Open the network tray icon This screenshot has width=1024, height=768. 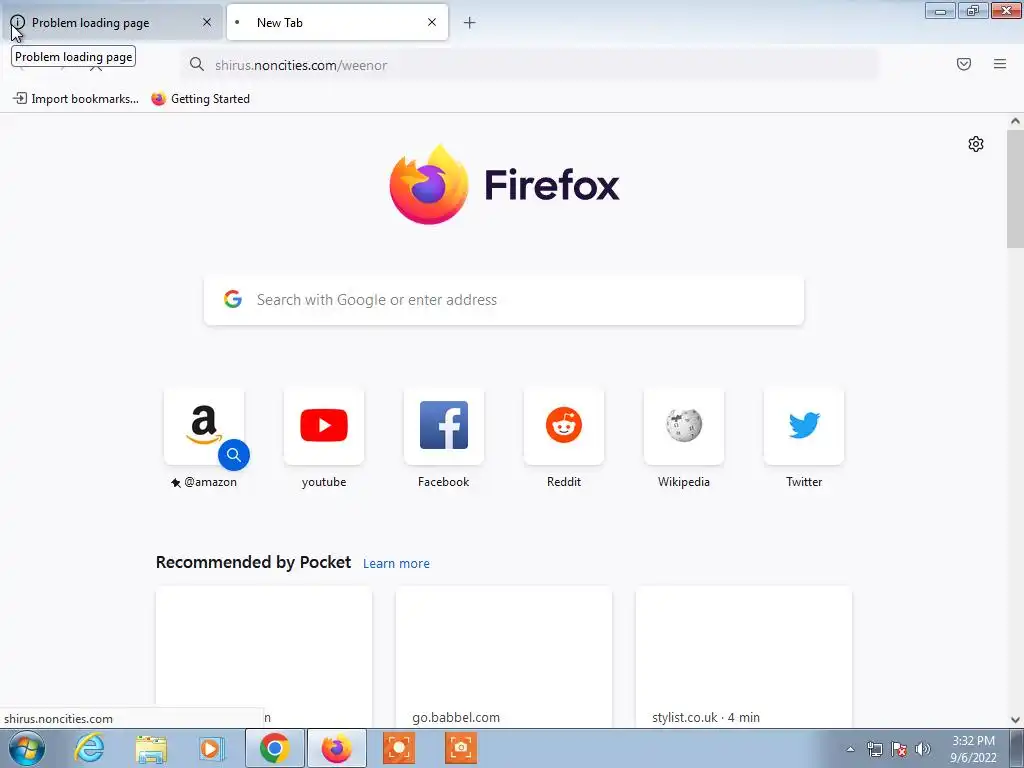874,749
